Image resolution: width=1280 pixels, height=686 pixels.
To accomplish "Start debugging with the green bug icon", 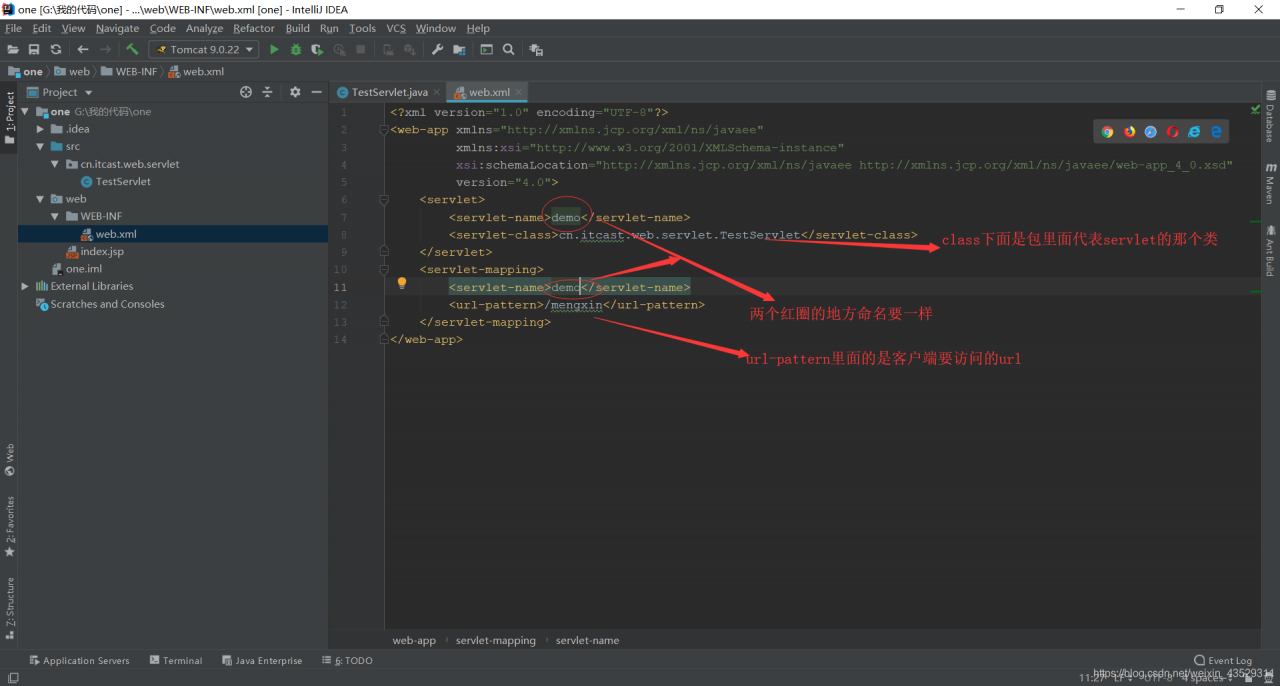I will pos(295,49).
